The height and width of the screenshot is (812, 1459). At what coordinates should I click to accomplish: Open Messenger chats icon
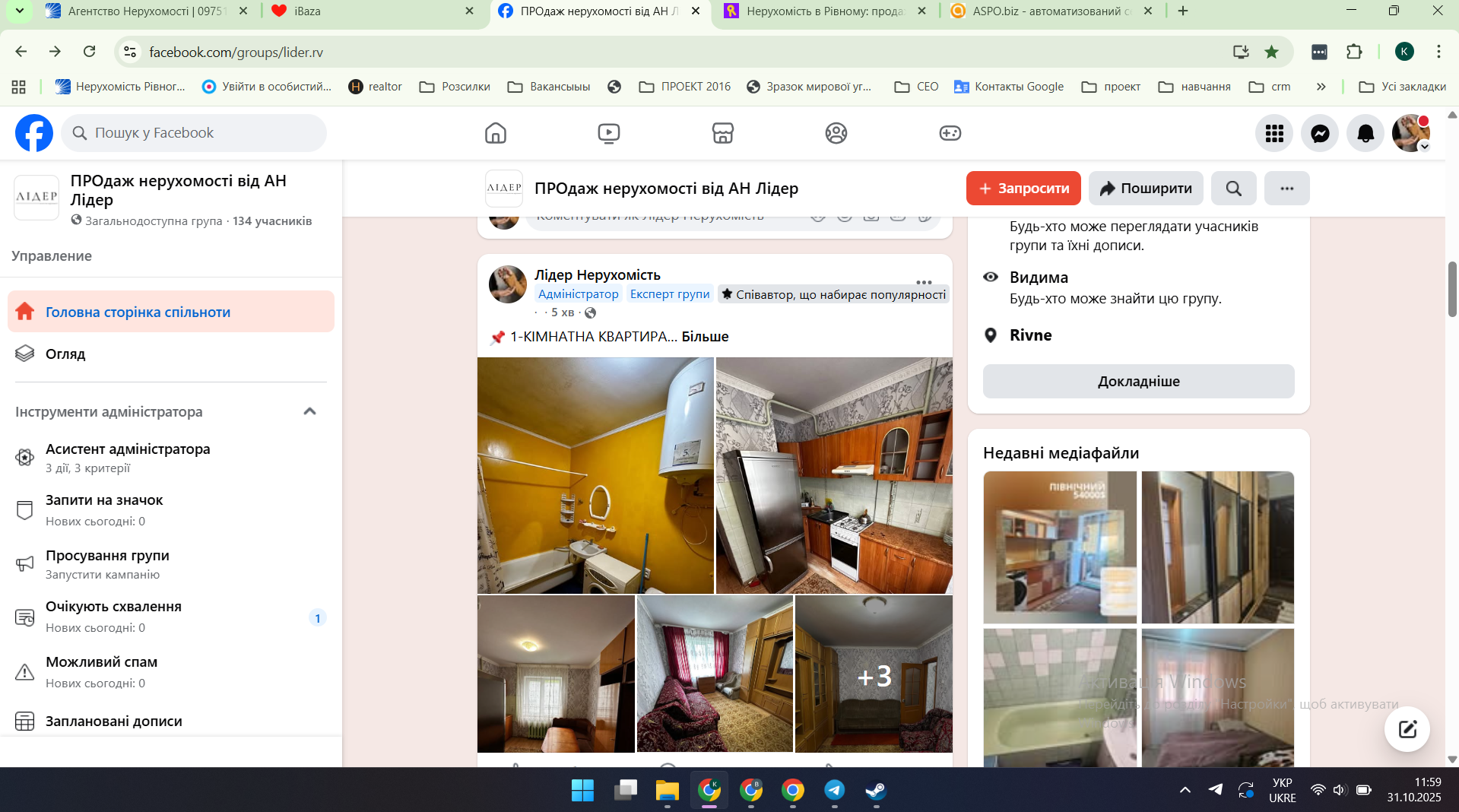point(1320,134)
